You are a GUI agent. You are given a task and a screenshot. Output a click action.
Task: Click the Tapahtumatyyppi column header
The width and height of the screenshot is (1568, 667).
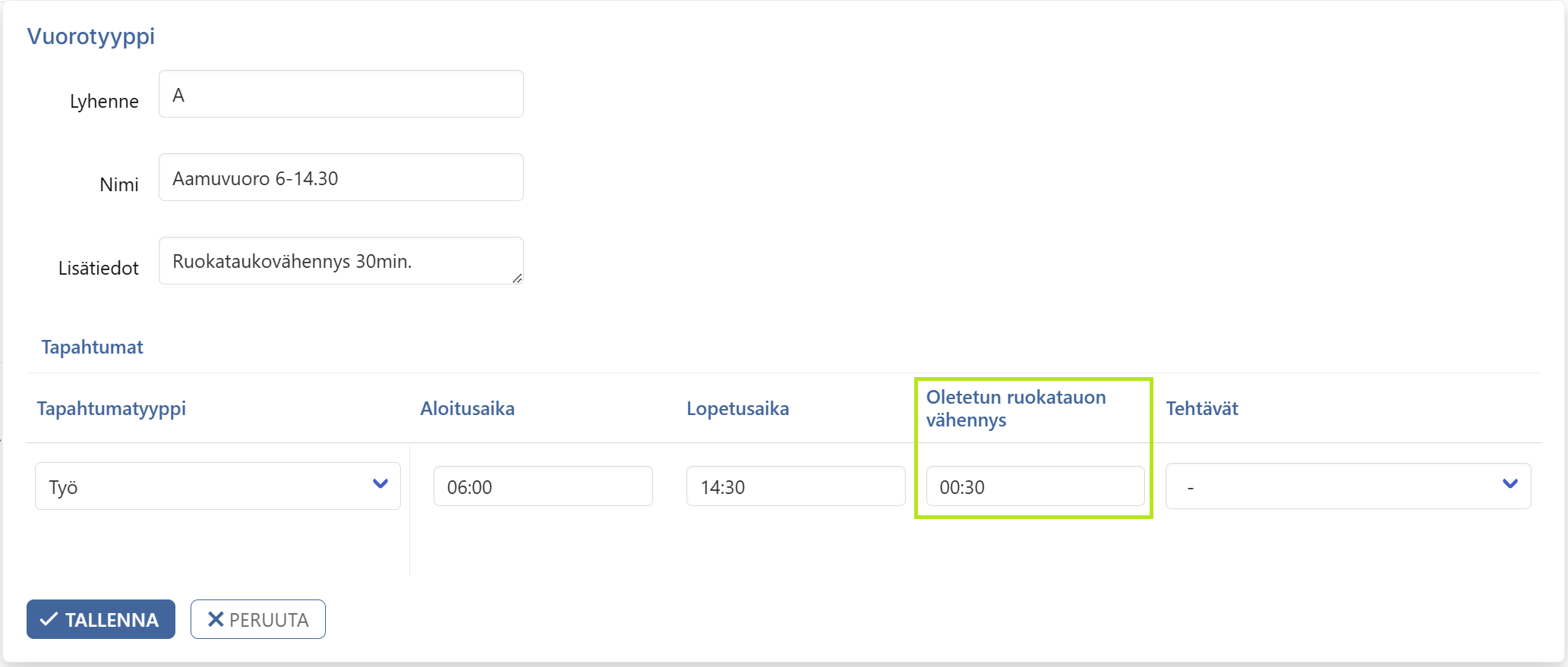tap(112, 408)
